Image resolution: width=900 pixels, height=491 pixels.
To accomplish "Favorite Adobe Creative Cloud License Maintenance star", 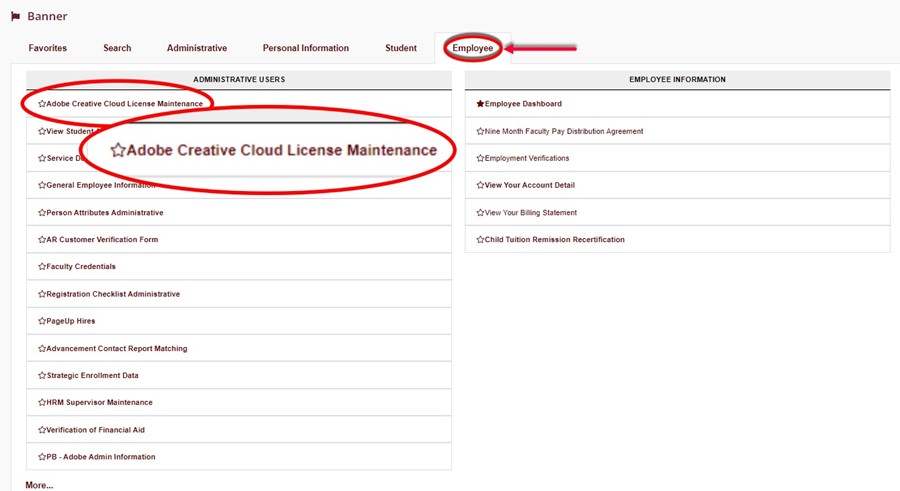I will (42, 104).
